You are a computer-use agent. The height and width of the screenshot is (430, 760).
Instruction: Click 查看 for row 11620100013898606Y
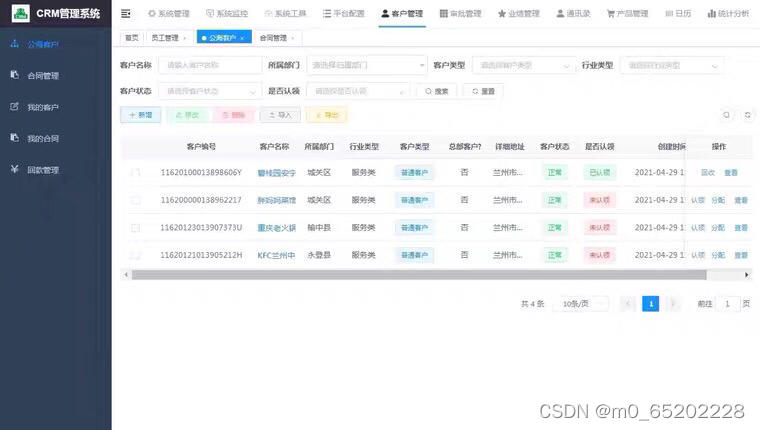[730, 173]
